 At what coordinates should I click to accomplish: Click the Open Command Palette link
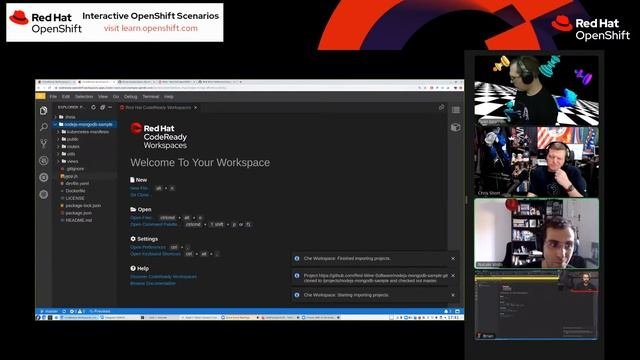pos(154,224)
